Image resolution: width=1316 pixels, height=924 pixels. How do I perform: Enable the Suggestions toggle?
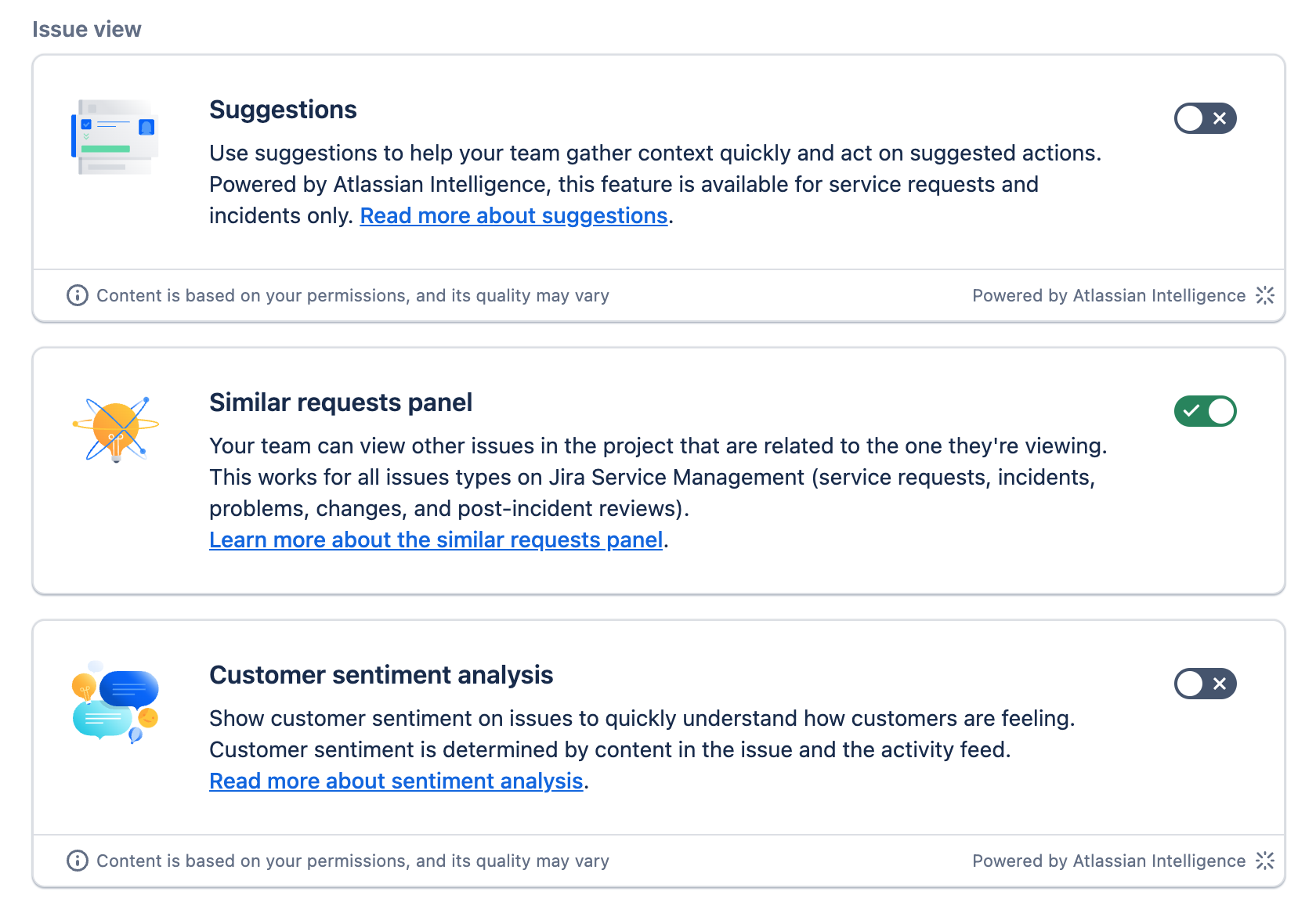(1205, 118)
